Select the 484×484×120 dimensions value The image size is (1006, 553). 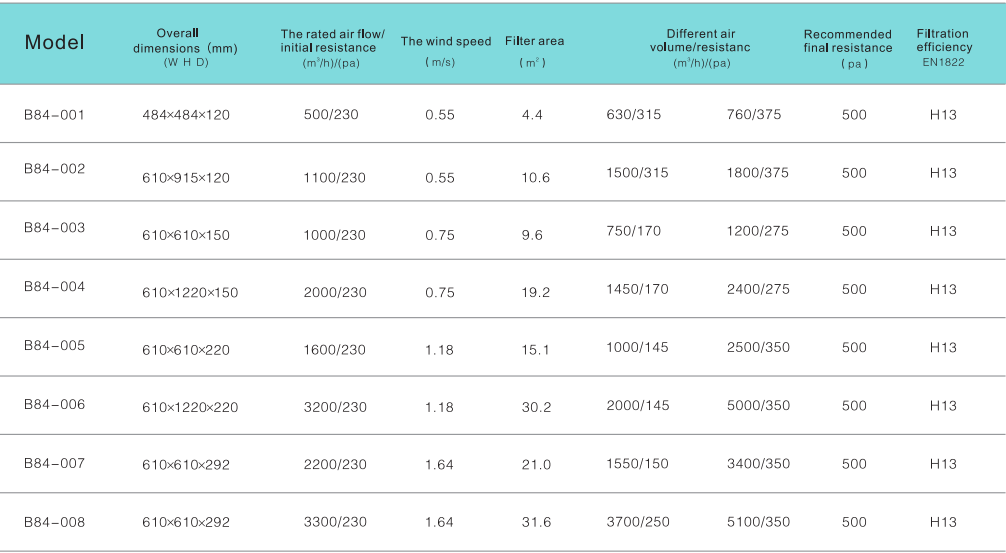(x=186, y=115)
